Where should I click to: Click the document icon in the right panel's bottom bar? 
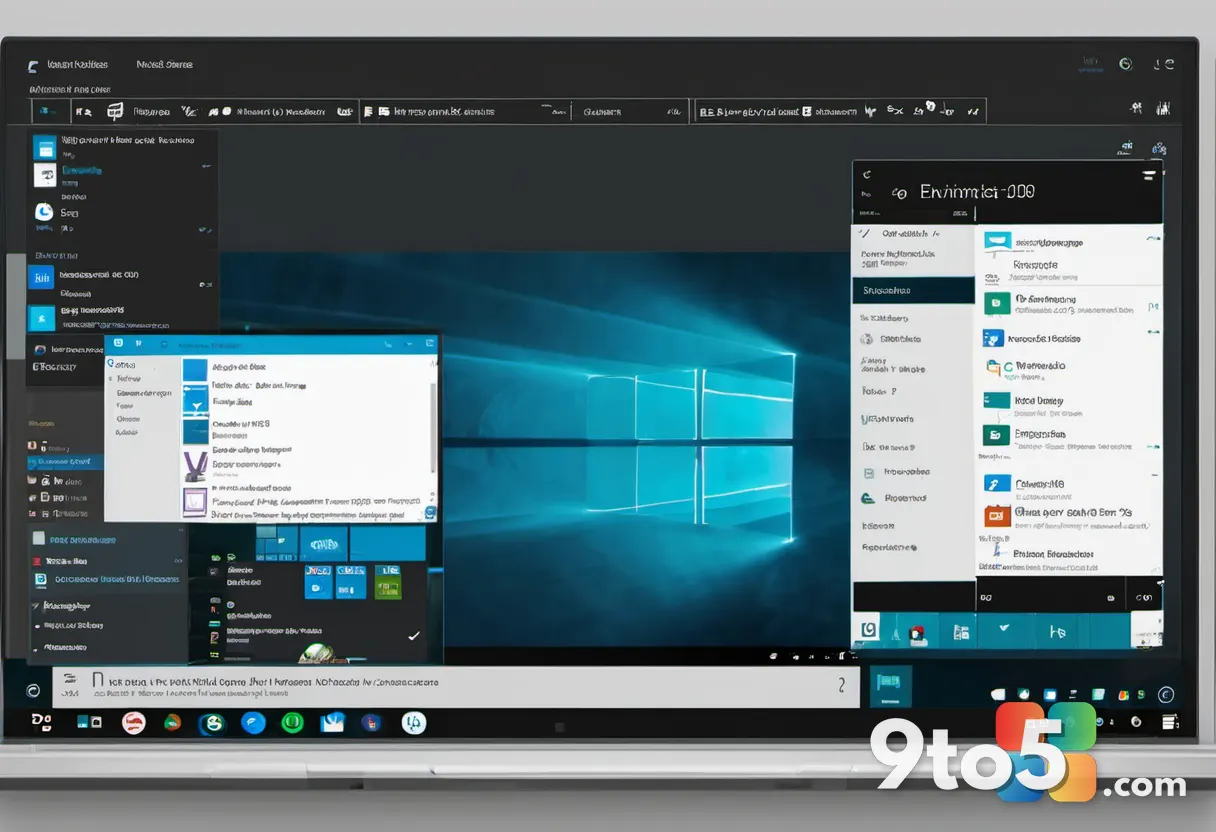[961, 632]
